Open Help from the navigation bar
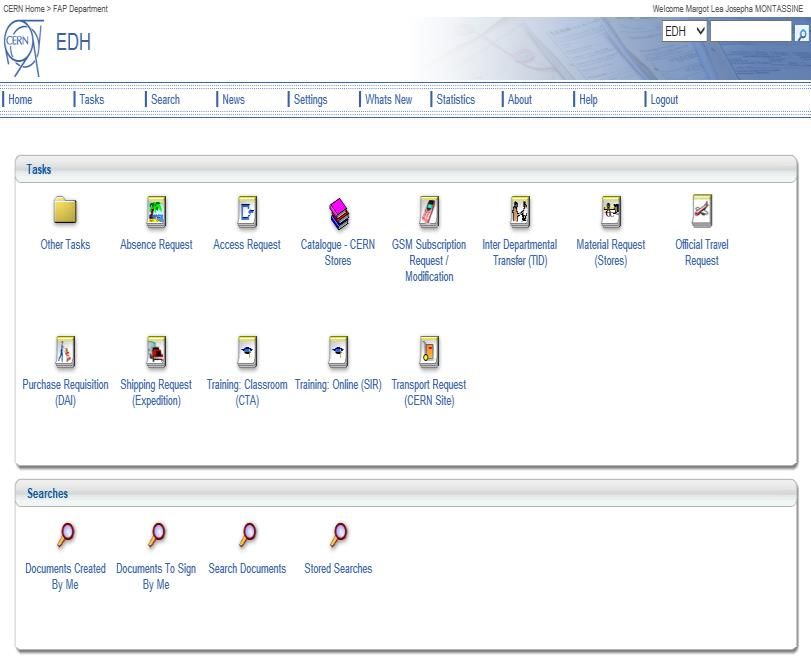Screen dimensions: 811x668 588,99
